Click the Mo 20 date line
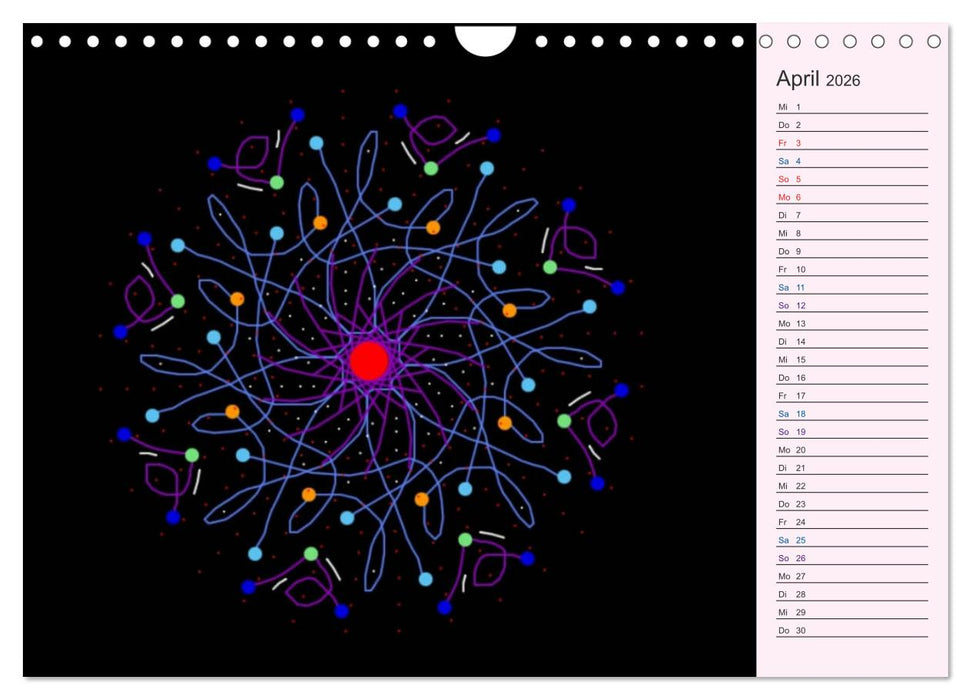The image size is (971, 700). [x=851, y=450]
